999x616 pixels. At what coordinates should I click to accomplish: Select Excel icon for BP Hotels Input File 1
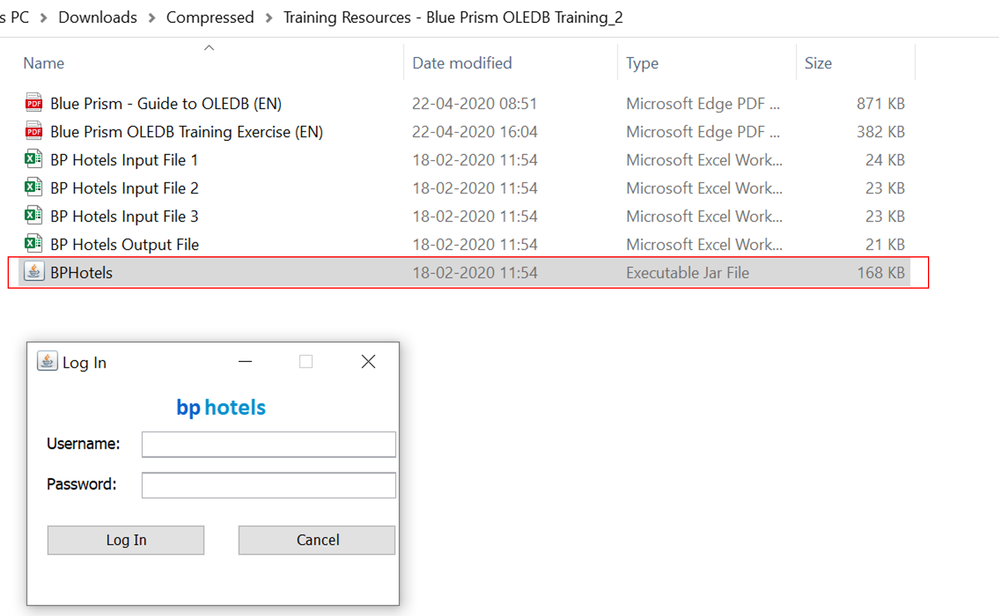coord(34,159)
